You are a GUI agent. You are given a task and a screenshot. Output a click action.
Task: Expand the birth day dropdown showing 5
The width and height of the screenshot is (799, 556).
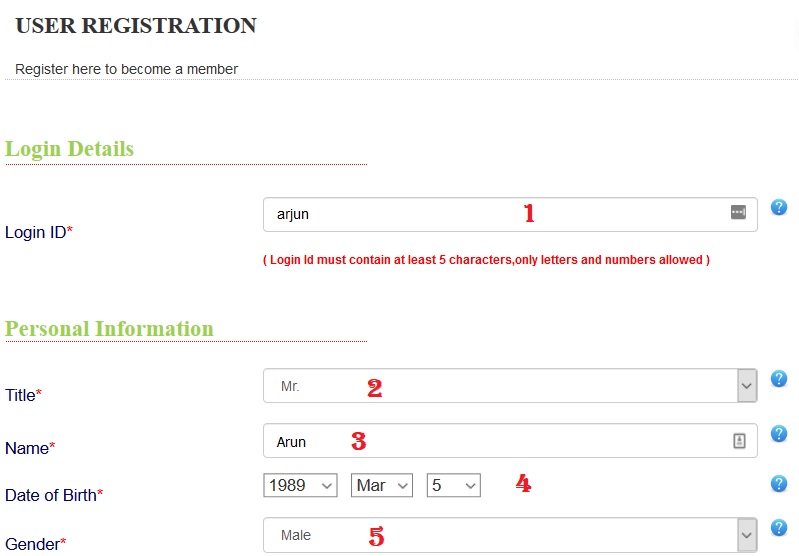pyautogui.click(x=453, y=485)
